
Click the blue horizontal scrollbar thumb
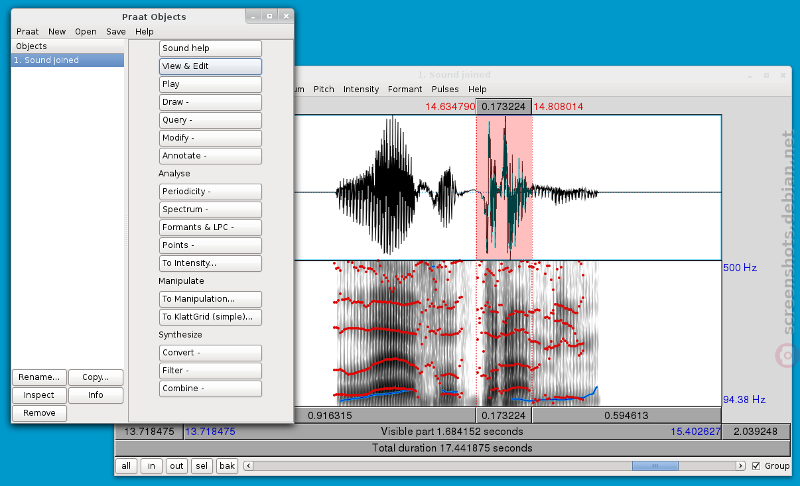(x=655, y=466)
